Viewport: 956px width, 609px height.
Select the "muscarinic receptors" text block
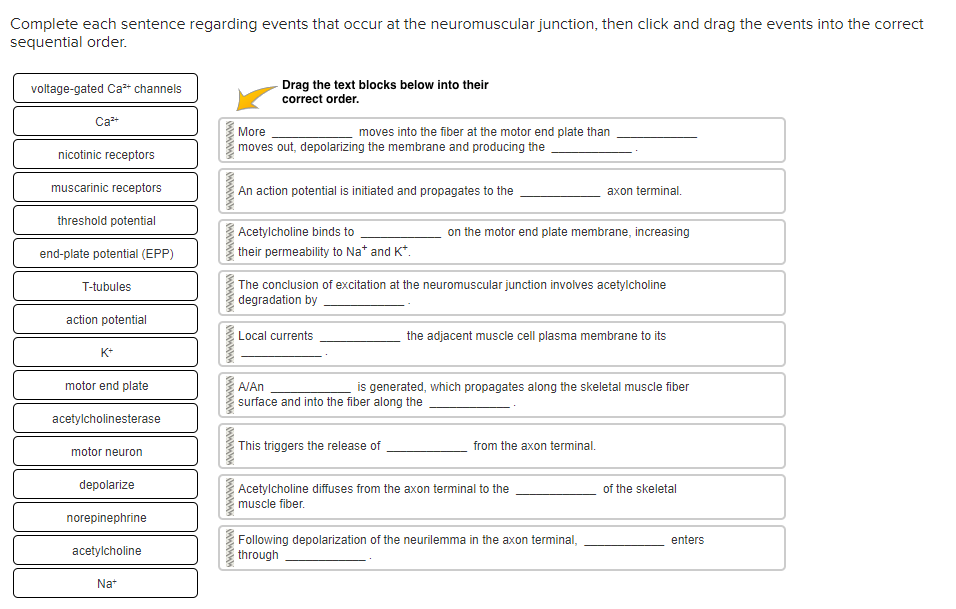pyautogui.click(x=104, y=187)
